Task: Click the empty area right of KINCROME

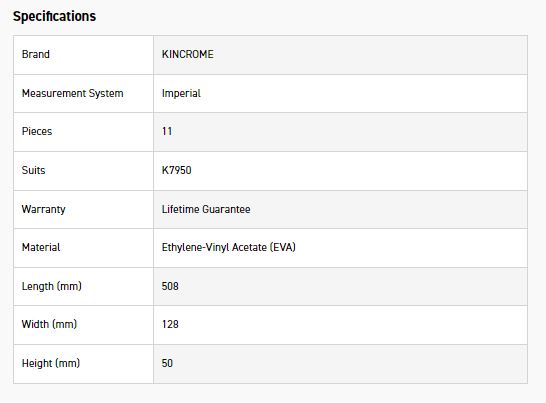Action: tap(369, 55)
